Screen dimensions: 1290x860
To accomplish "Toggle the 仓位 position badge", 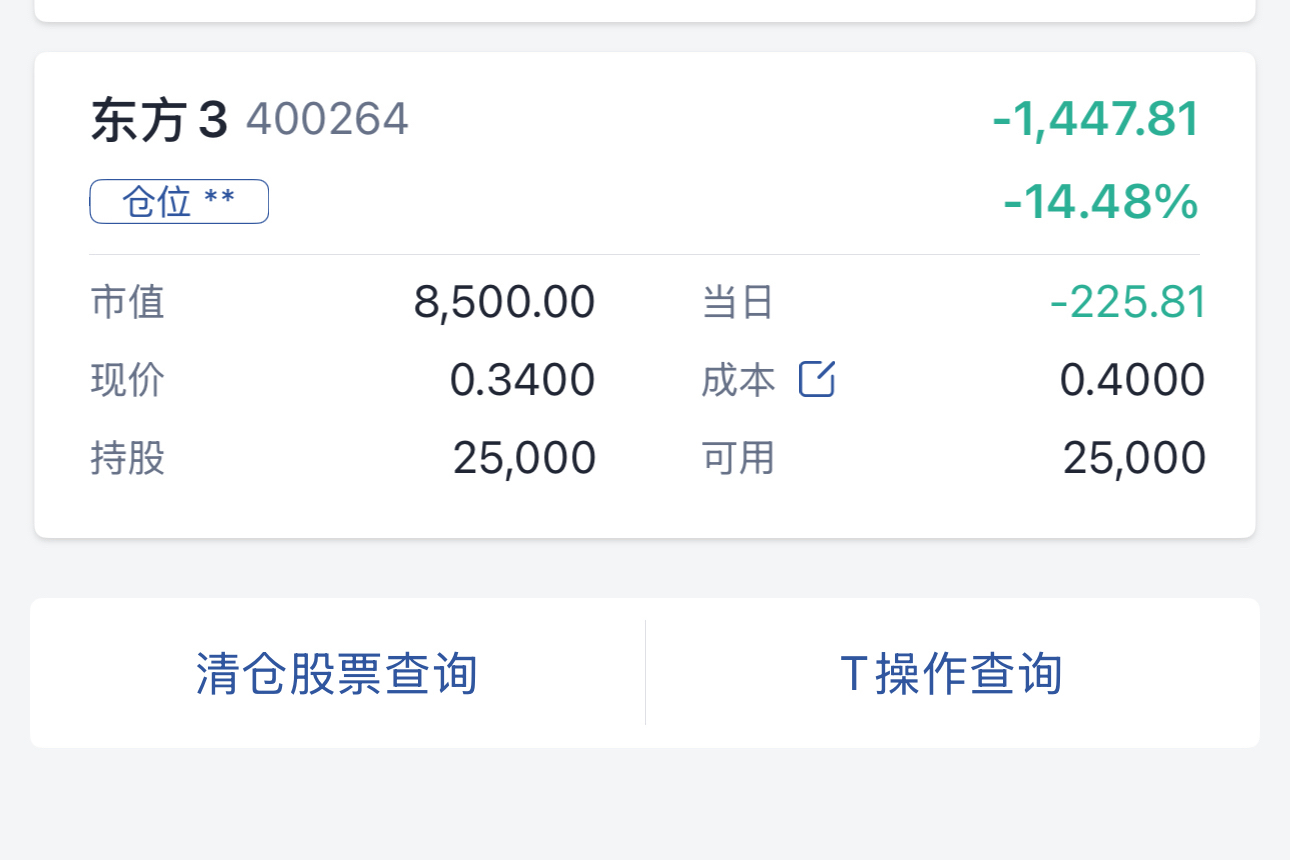I will [179, 202].
